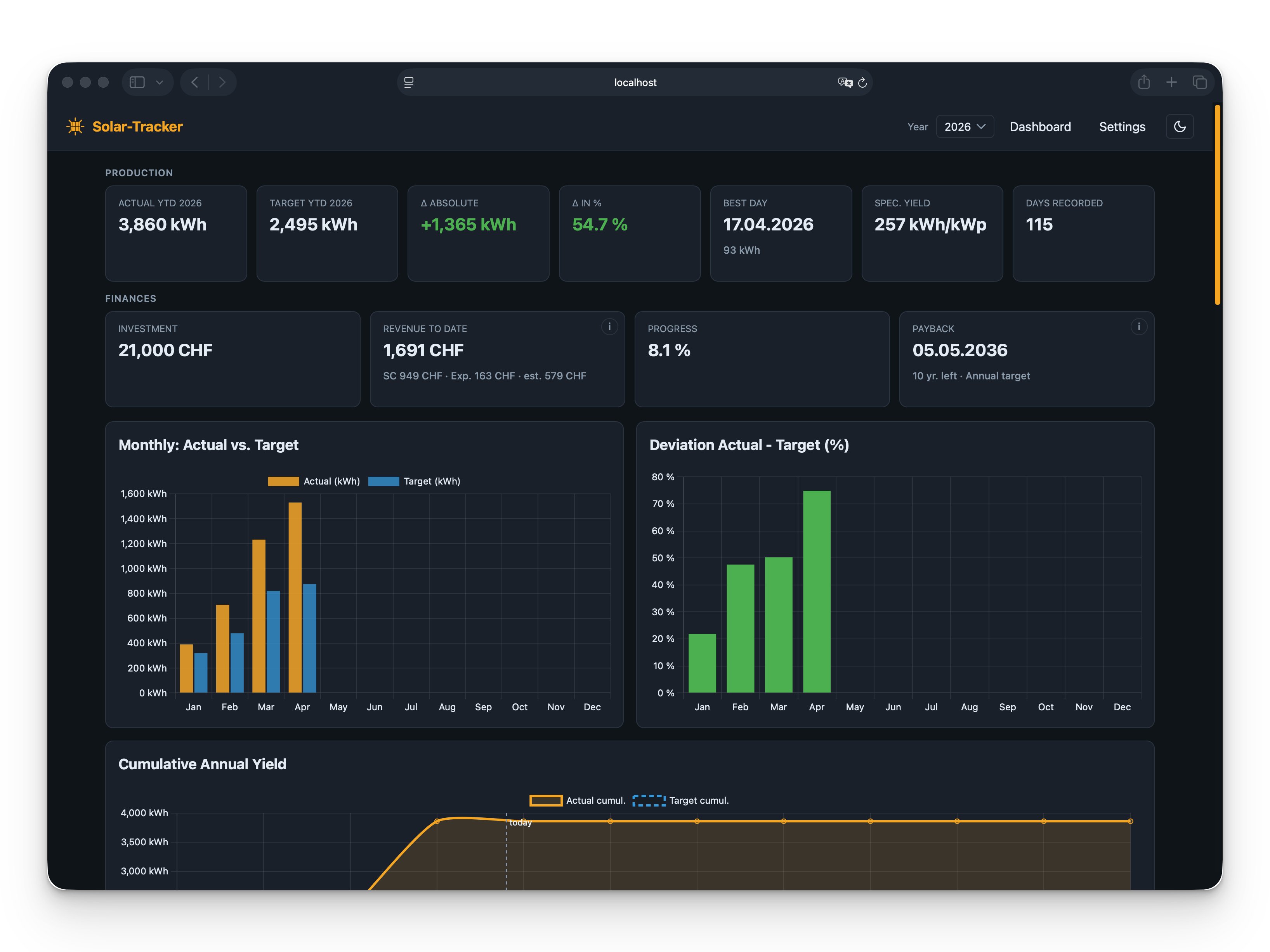Click the Target YTD 2026 card
The height and width of the screenshot is (952, 1270).
coord(327,233)
